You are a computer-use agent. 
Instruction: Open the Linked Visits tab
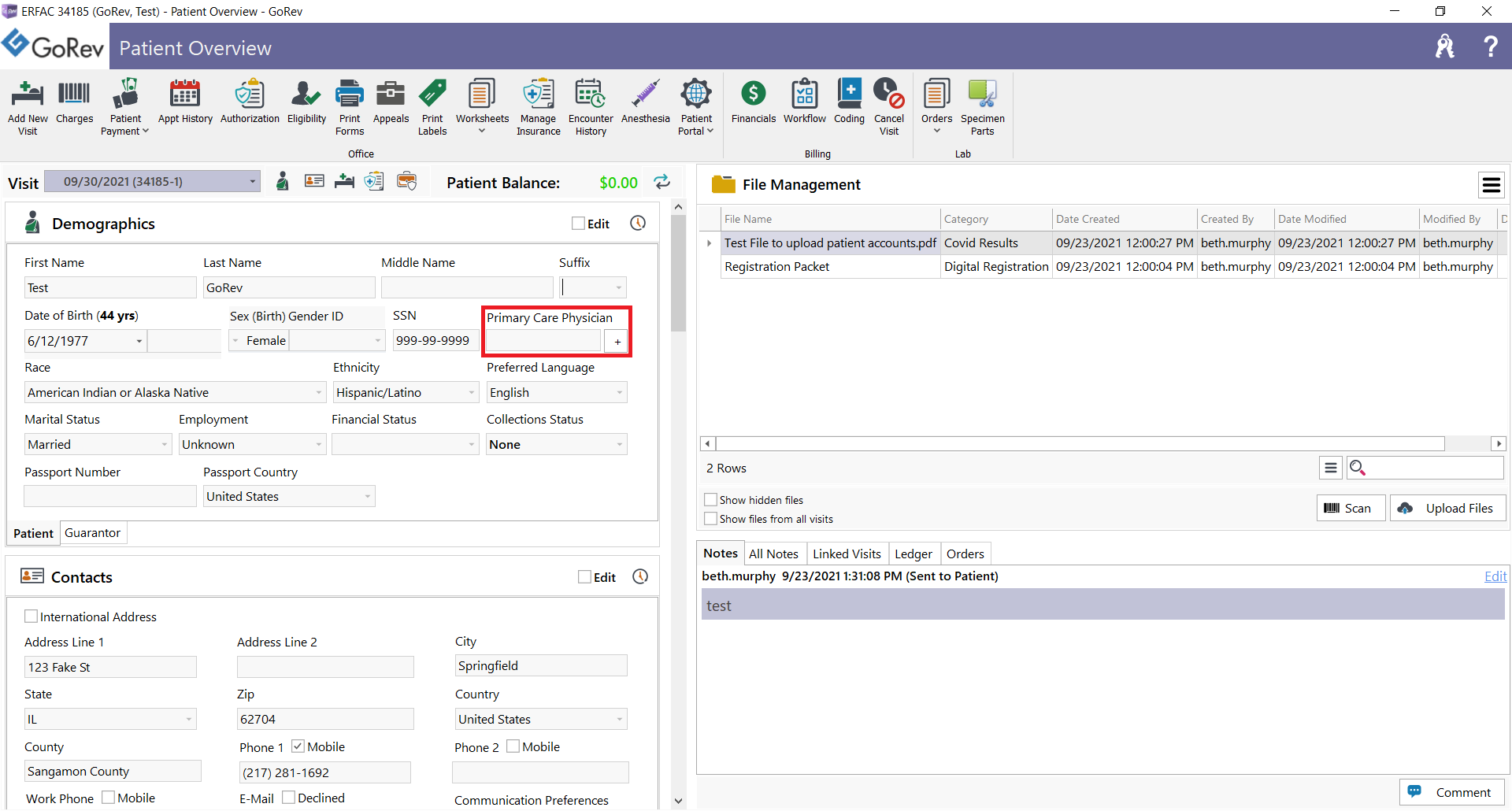847,554
